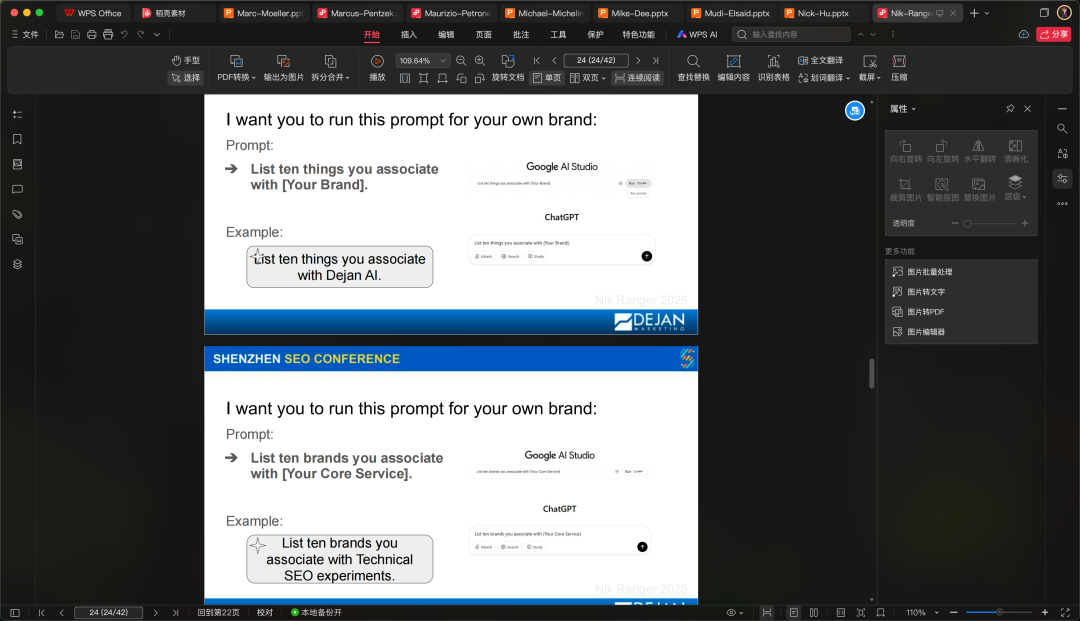Click 向右旋转 rotate right
Viewport: 1080px width, 621px height.
(x=906, y=151)
